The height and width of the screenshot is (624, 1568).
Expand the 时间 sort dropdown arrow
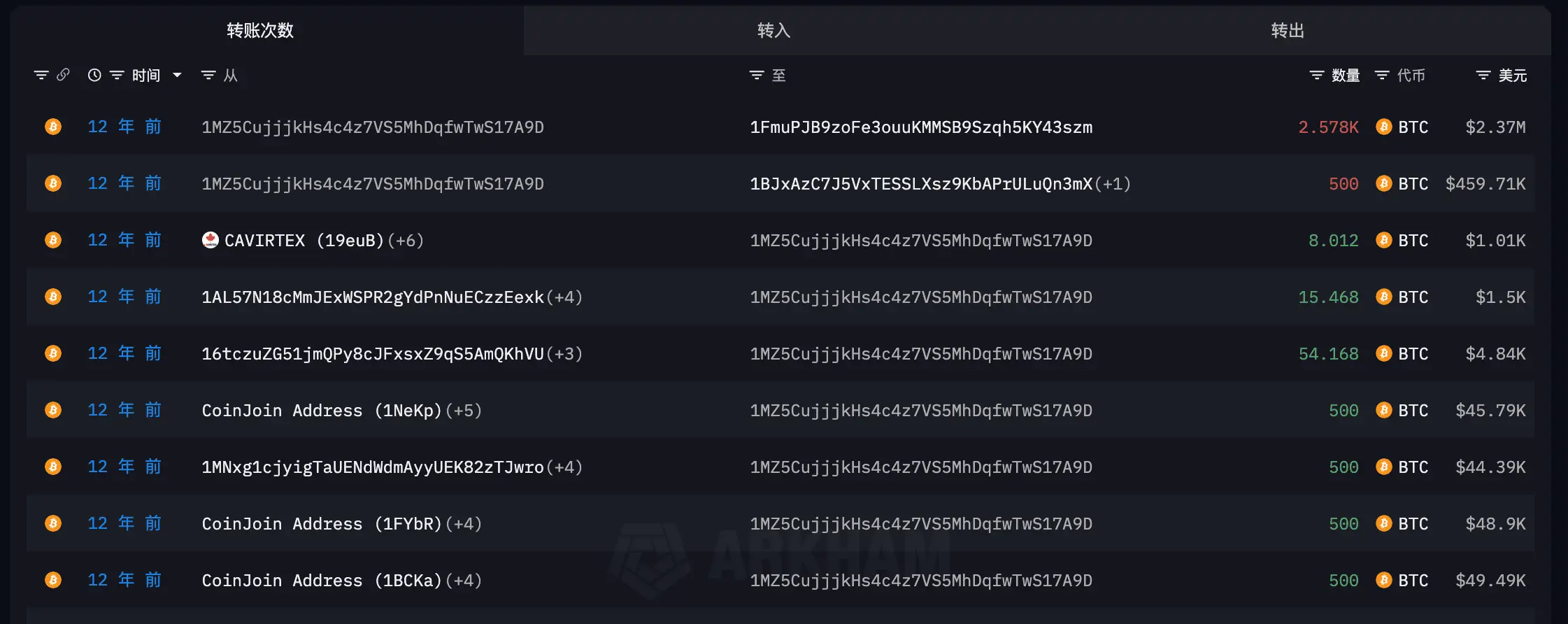(177, 75)
